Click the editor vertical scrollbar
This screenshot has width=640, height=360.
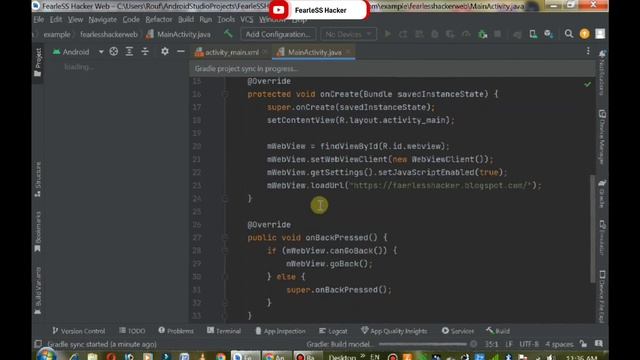pos(593,229)
